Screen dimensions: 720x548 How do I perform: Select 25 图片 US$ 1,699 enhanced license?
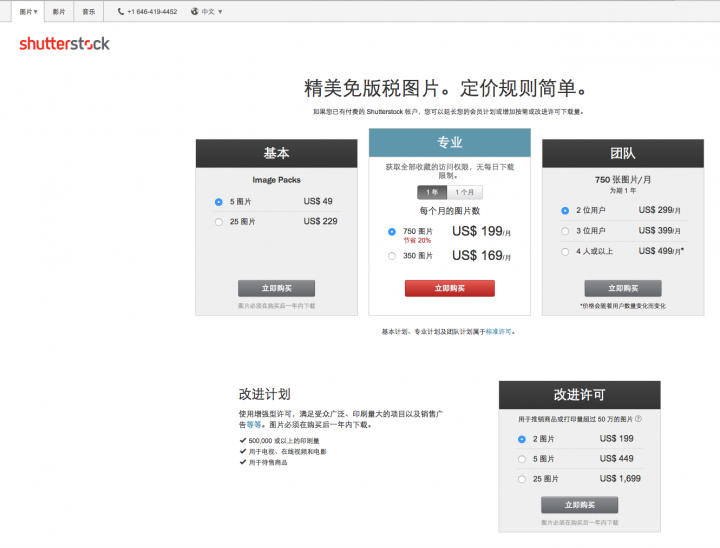coord(522,479)
